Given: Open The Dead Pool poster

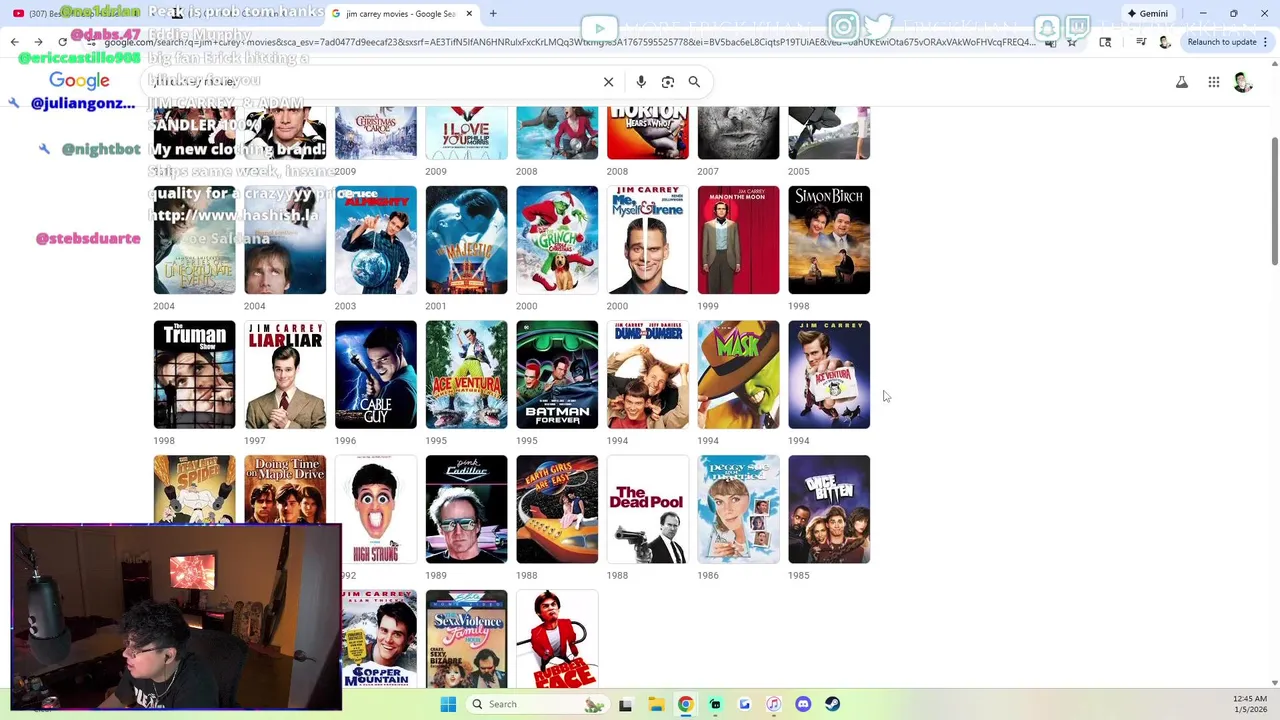Looking at the screenshot, I should click(648, 509).
